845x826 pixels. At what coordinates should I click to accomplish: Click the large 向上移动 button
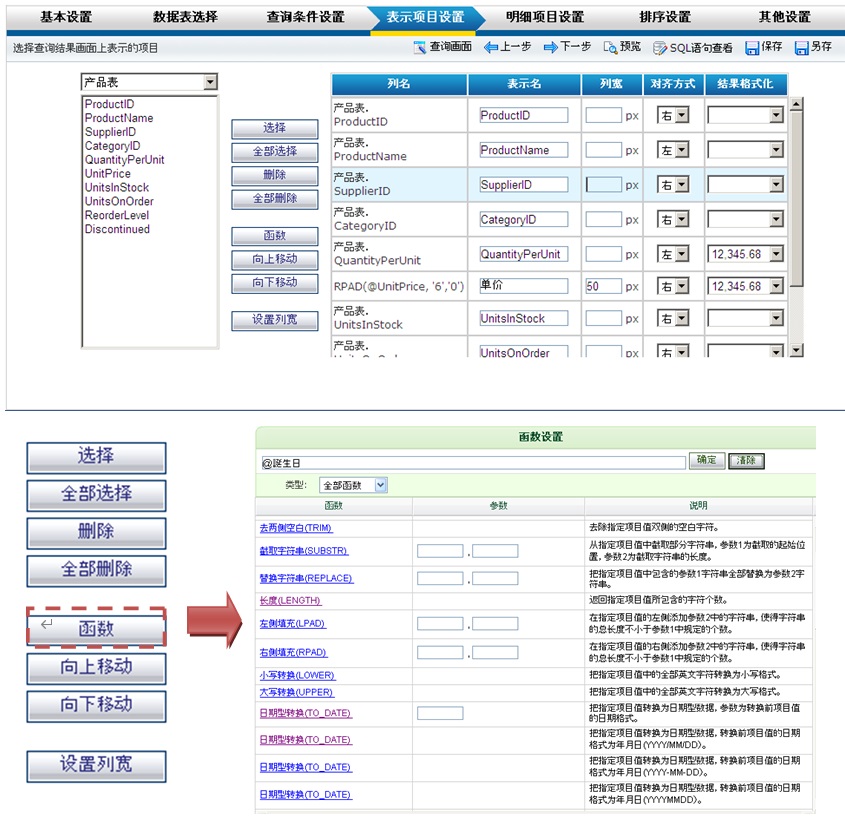click(96, 668)
